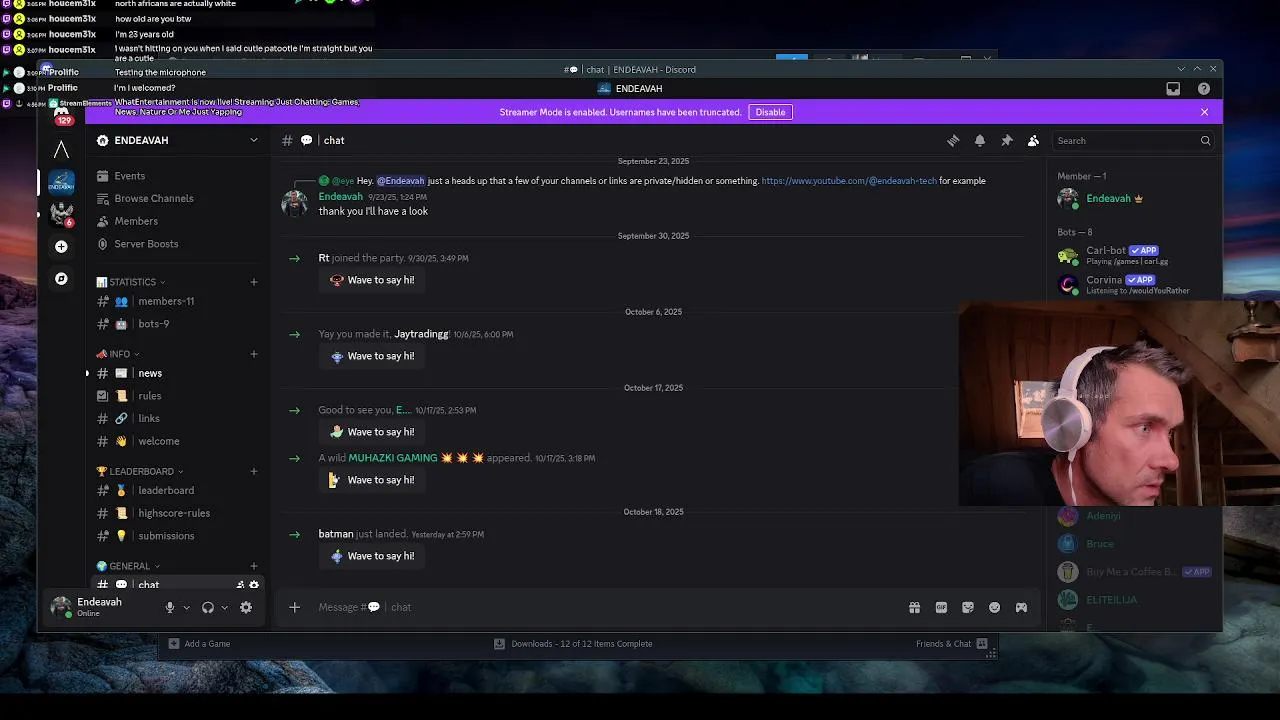1280x720 pixels.
Task: Open chat channel edit gear icon
Action: click(x=254, y=585)
